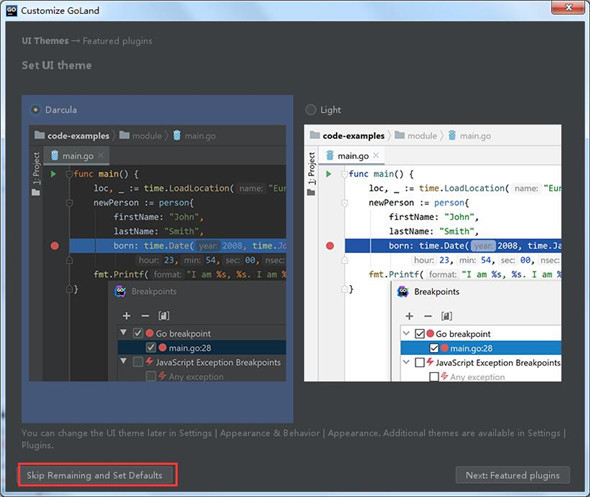Click the main.go gopher icon in Light breadcrumb
Viewport: 590px width, 497px height.
[x=452, y=135]
